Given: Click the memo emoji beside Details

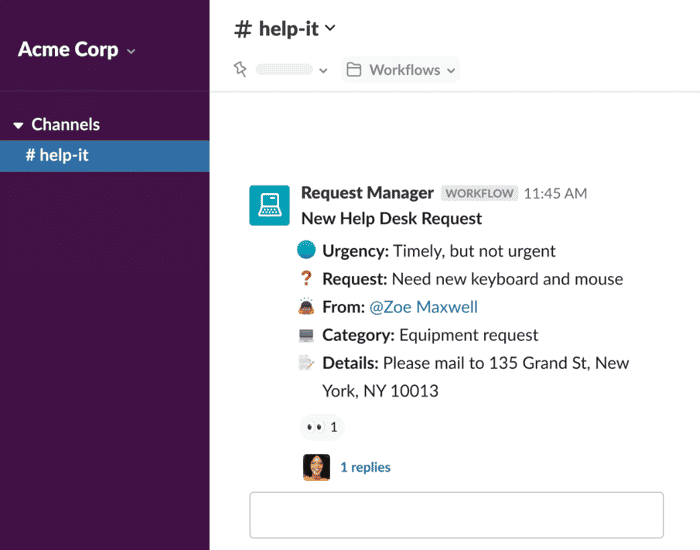Looking at the screenshot, I should pyautogui.click(x=306, y=362).
